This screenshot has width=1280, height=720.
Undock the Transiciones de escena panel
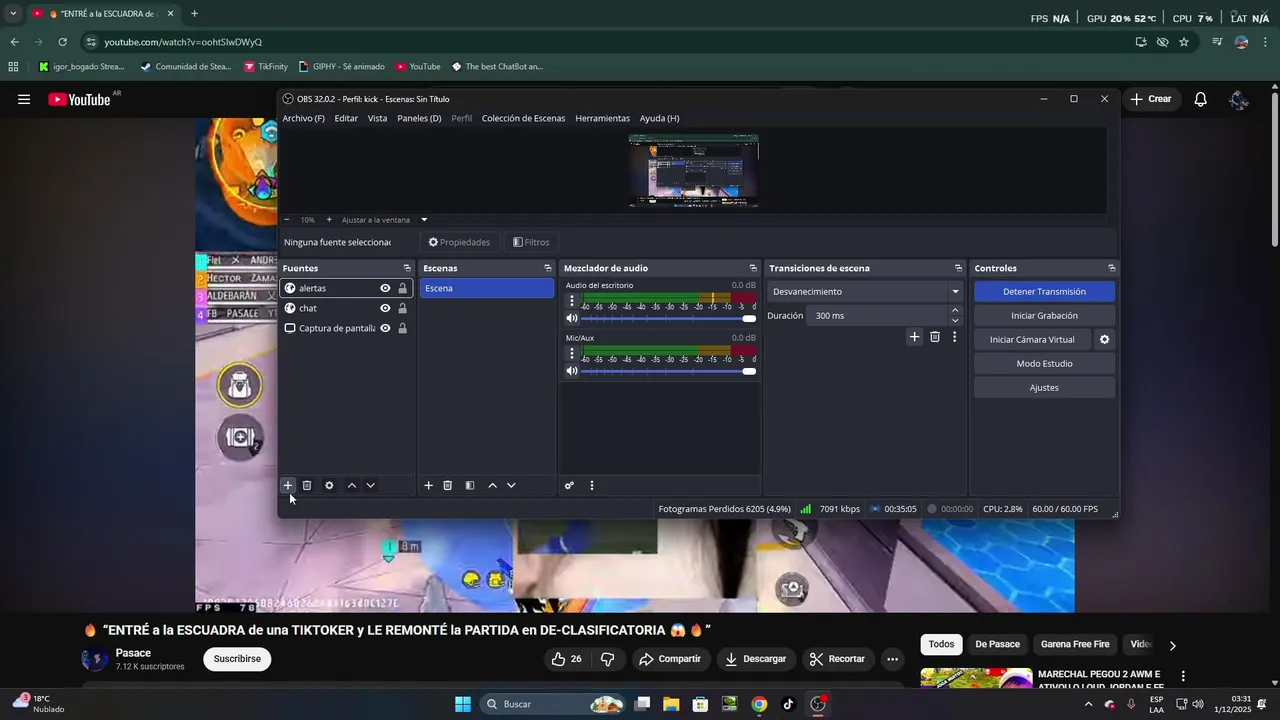coord(958,268)
